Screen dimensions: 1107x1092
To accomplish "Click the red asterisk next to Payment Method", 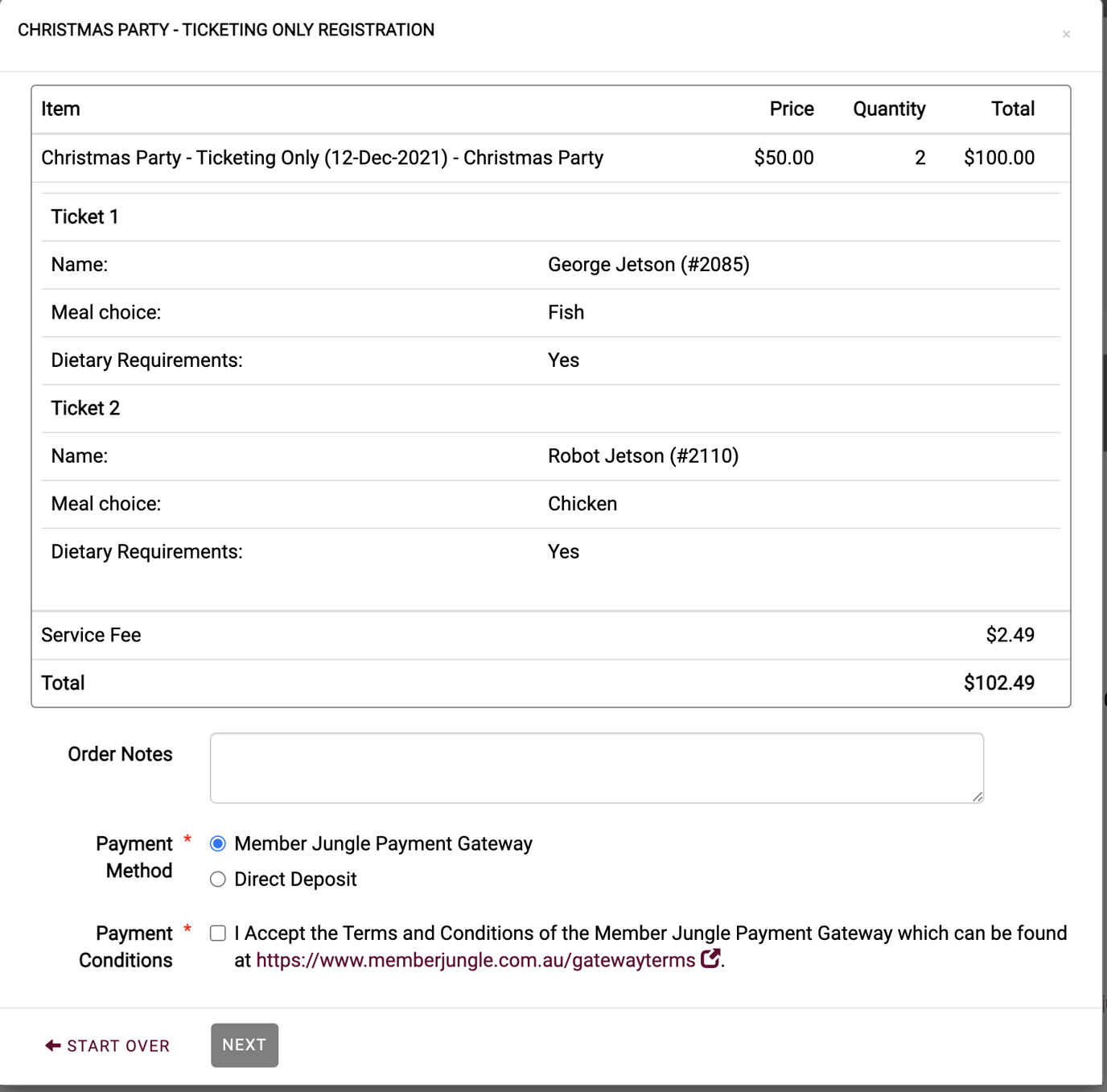I will pyautogui.click(x=187, y=839).
